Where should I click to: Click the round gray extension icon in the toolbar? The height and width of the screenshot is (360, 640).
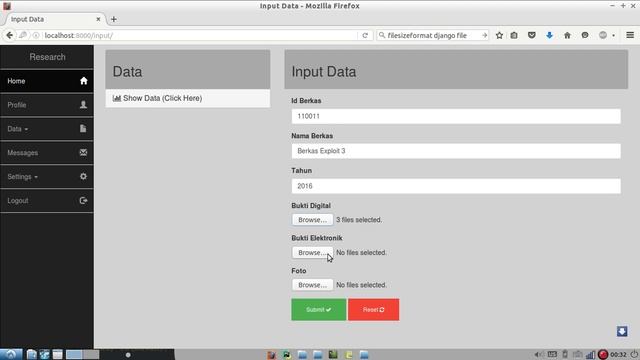[603, 36]
